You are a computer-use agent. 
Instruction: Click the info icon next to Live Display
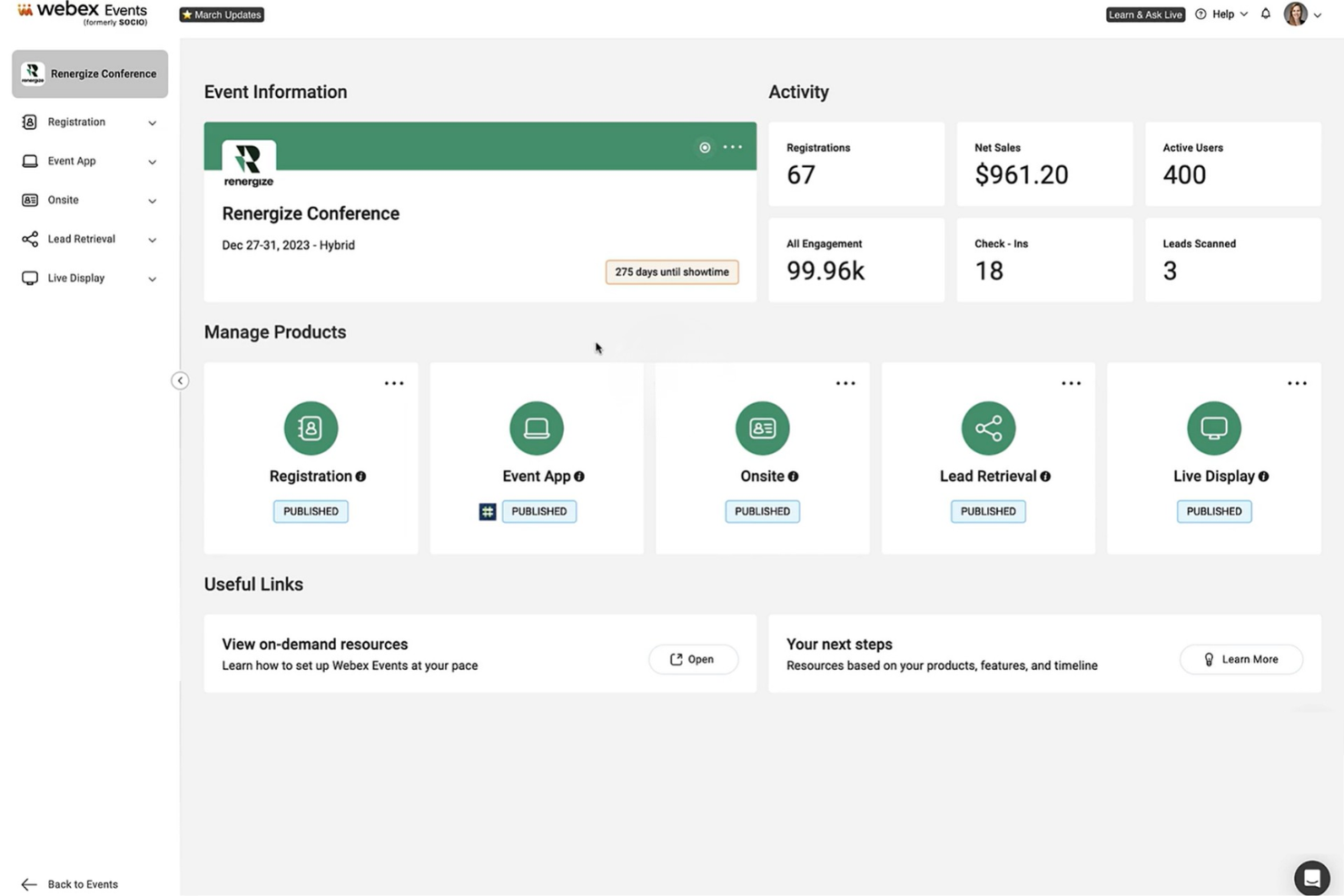1263,477
